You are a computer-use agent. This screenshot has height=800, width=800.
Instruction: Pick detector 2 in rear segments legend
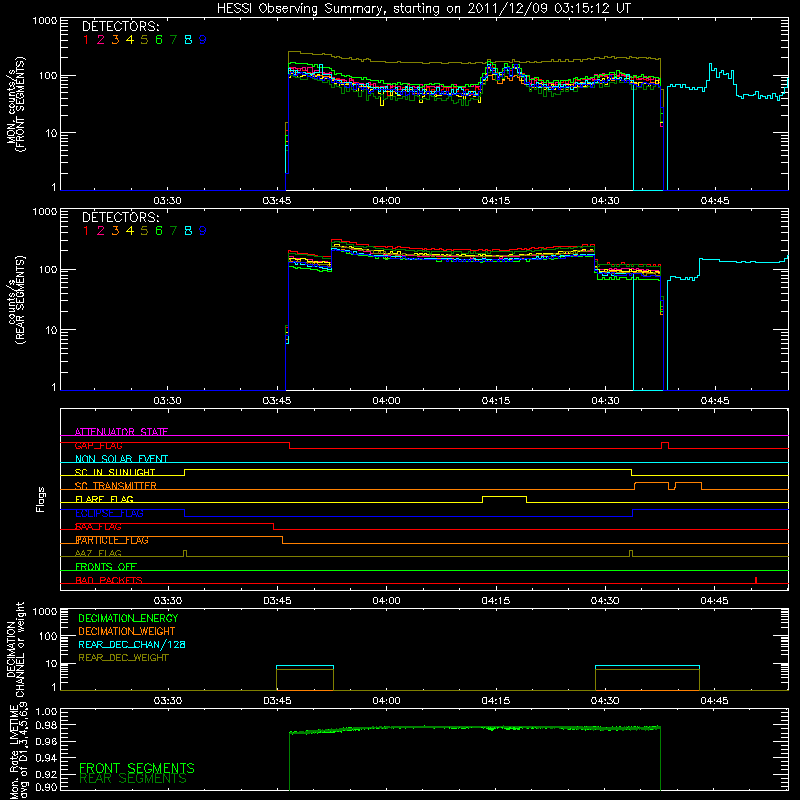coord(101,231)
